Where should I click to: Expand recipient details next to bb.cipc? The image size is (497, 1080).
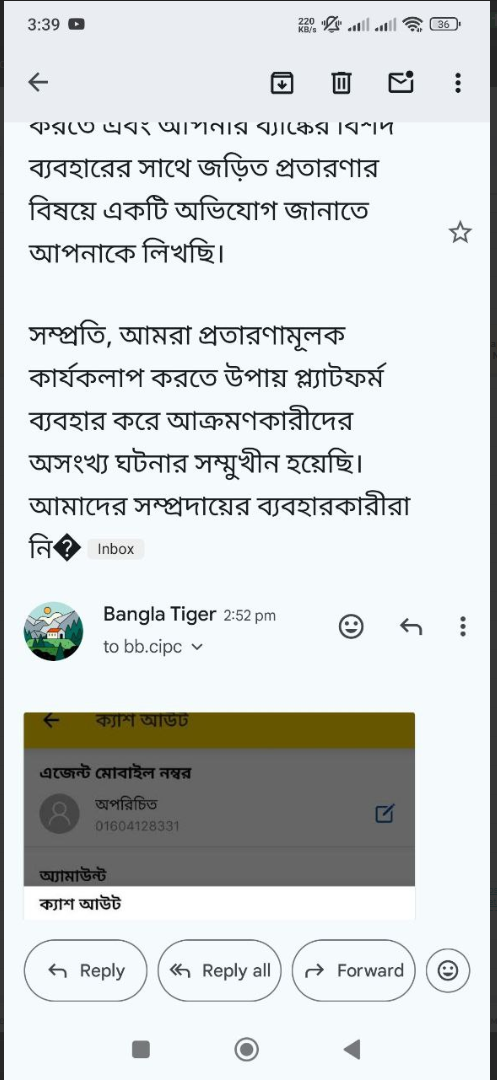coord(198,647)
